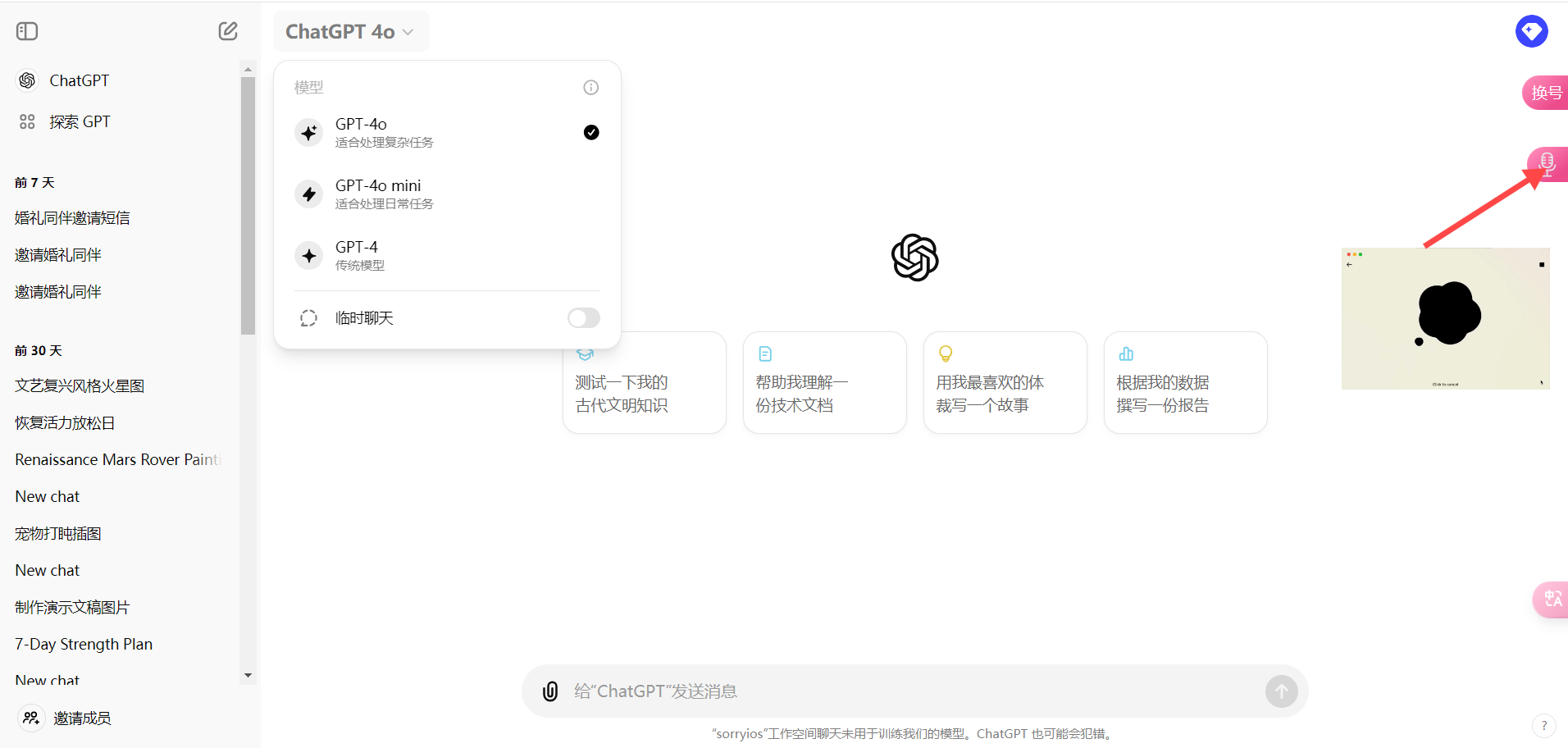Viewport: 1568px width, 748px height.
Task: Collapse the sidebar with the panel icon
Action: coord(27,31)
